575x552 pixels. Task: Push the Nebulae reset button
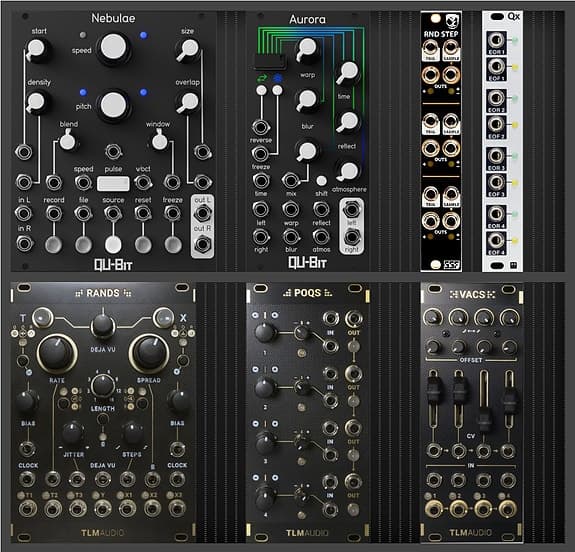(x=143, y=245)
